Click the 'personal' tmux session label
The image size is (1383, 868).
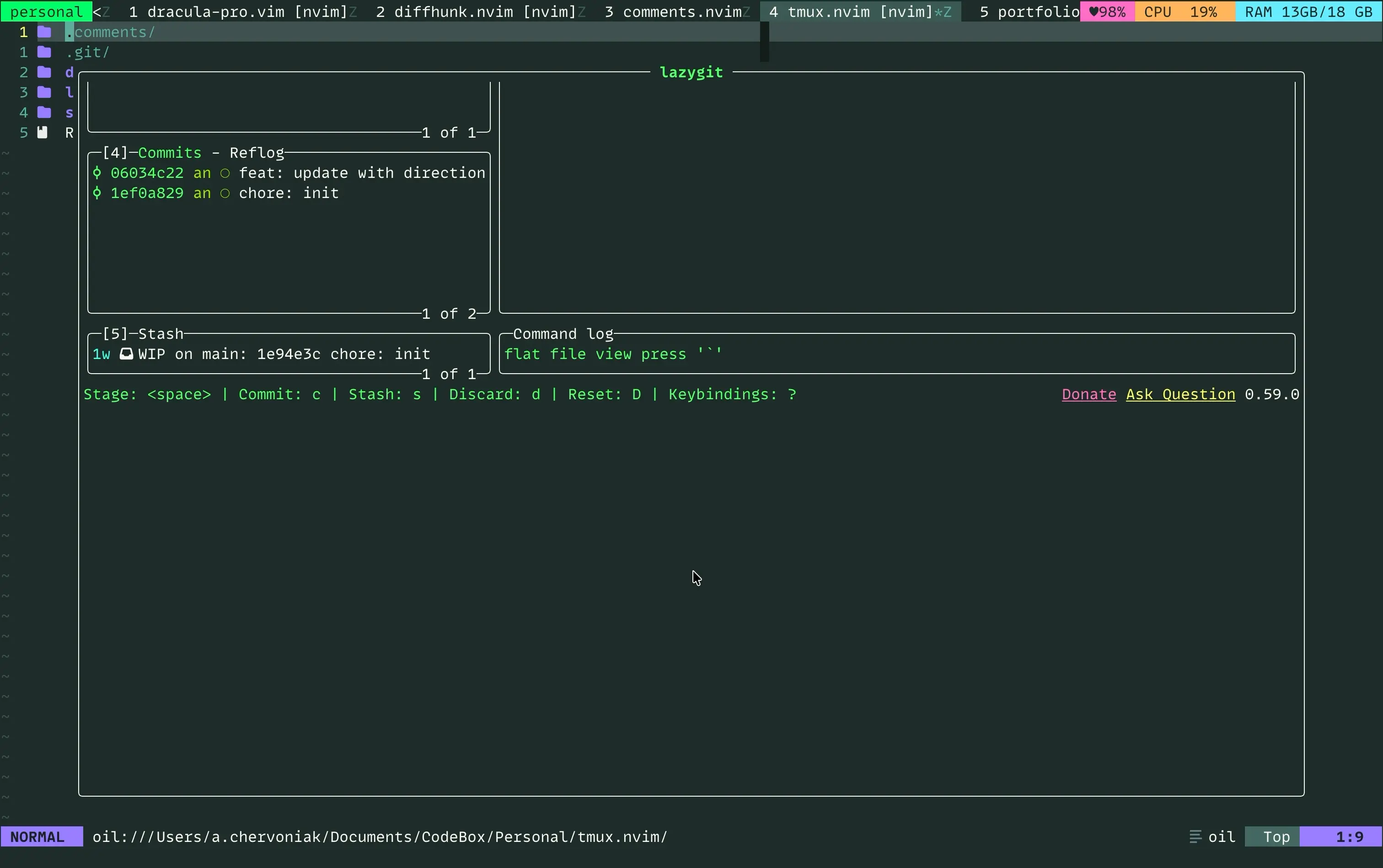pyautogui.click(x=46, y=11)
